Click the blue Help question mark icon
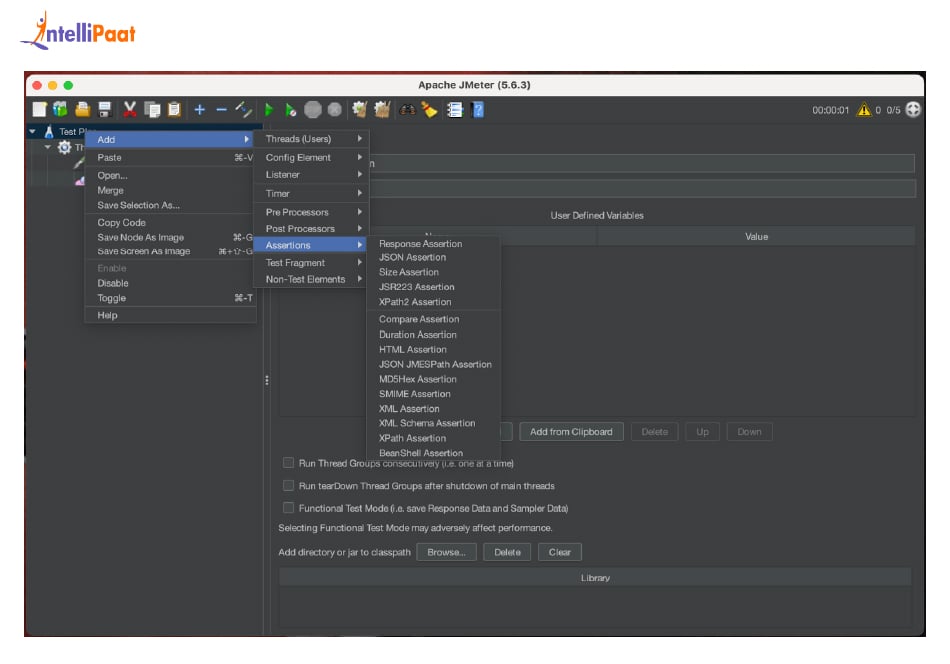The height and width of the screenshot is (664, 950). pyautogui.click(x=478, y=110)
